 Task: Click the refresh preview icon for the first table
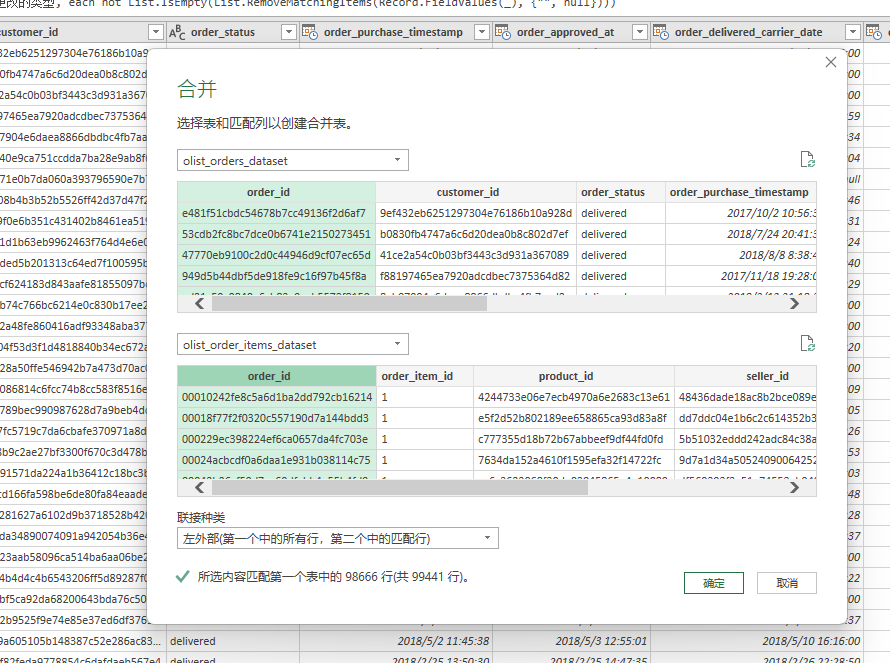(807, 160)
